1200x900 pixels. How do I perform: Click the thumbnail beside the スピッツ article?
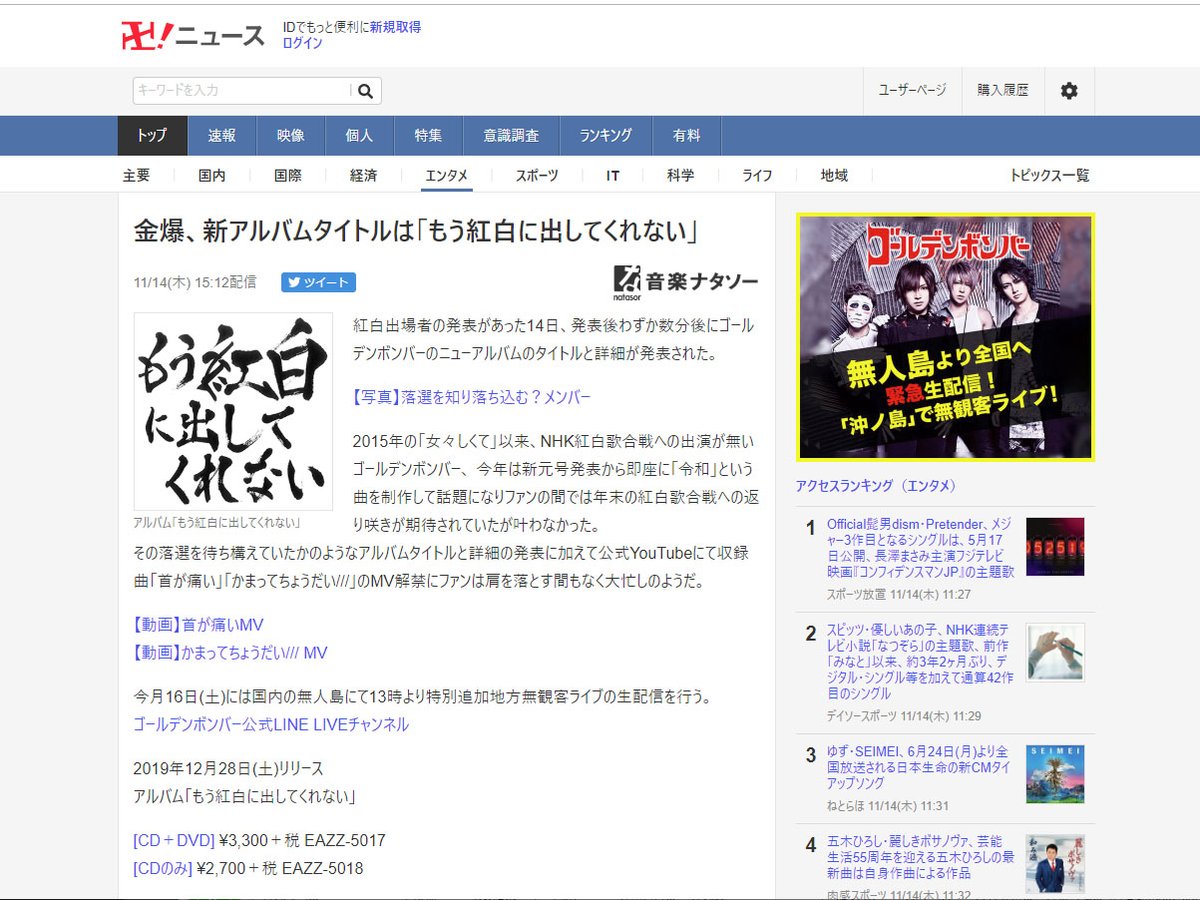coord(1055,652)
